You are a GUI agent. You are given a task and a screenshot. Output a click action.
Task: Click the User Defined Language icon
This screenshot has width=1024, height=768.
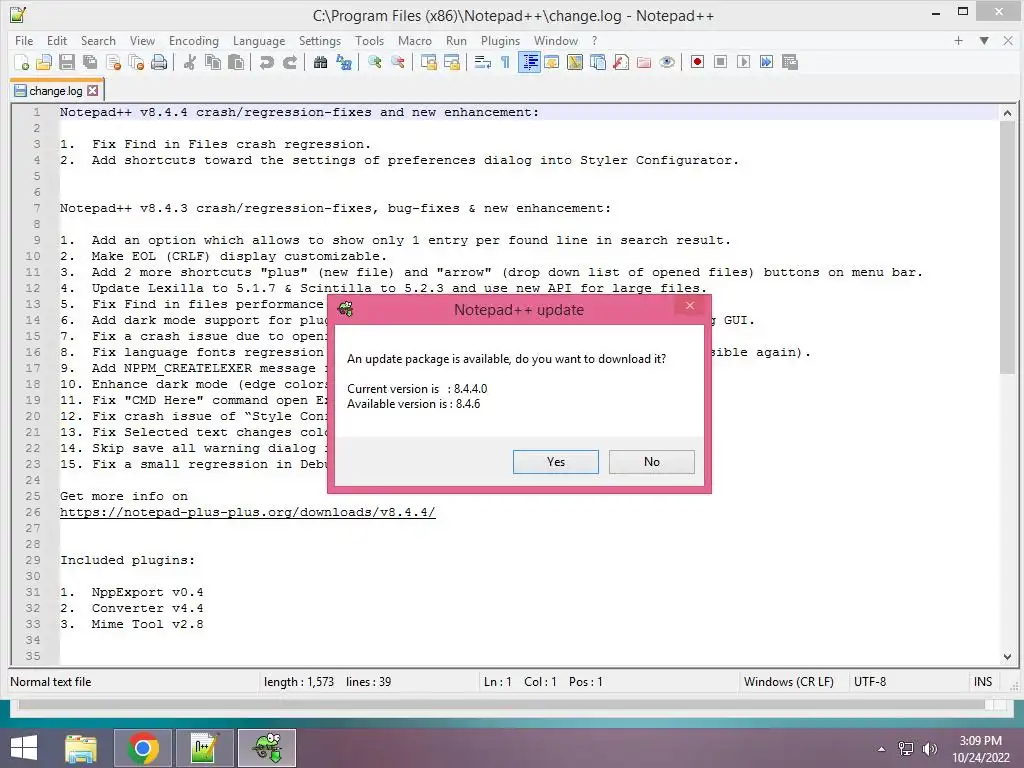point(552,62)
